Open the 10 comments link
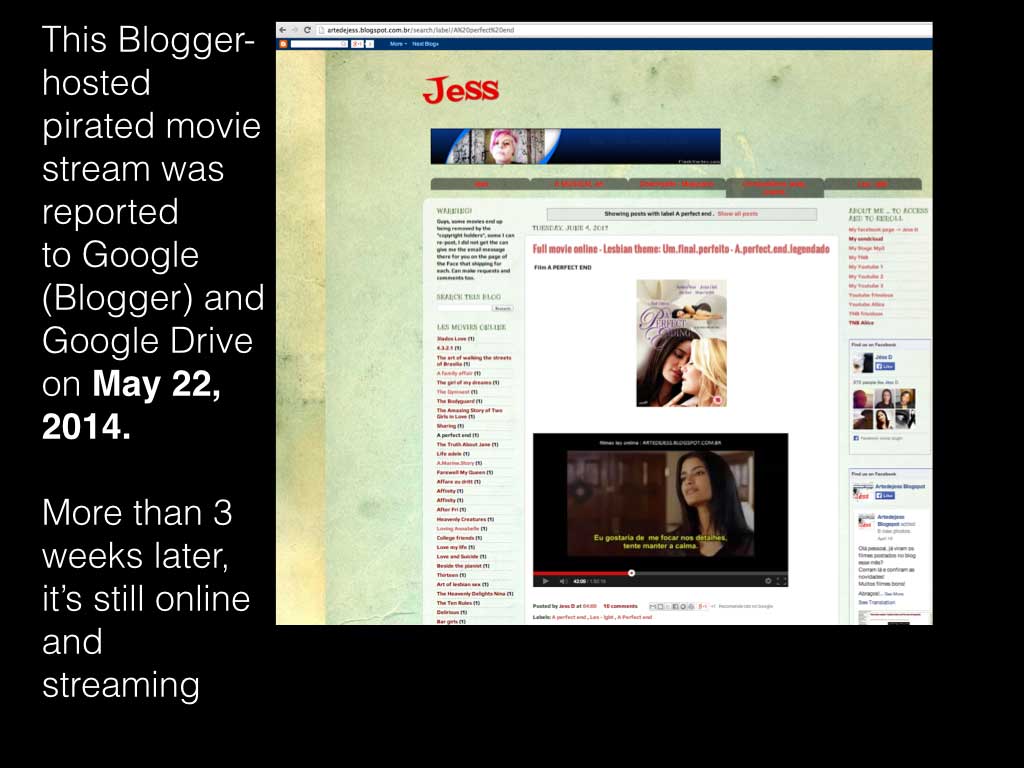The height and width of the screenshot is (768, 1024). coord(620,607)
